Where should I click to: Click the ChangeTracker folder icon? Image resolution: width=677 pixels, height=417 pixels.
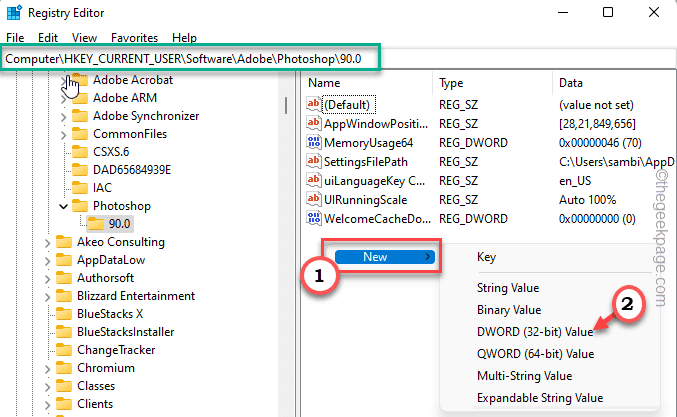click(x=63, y=350)
